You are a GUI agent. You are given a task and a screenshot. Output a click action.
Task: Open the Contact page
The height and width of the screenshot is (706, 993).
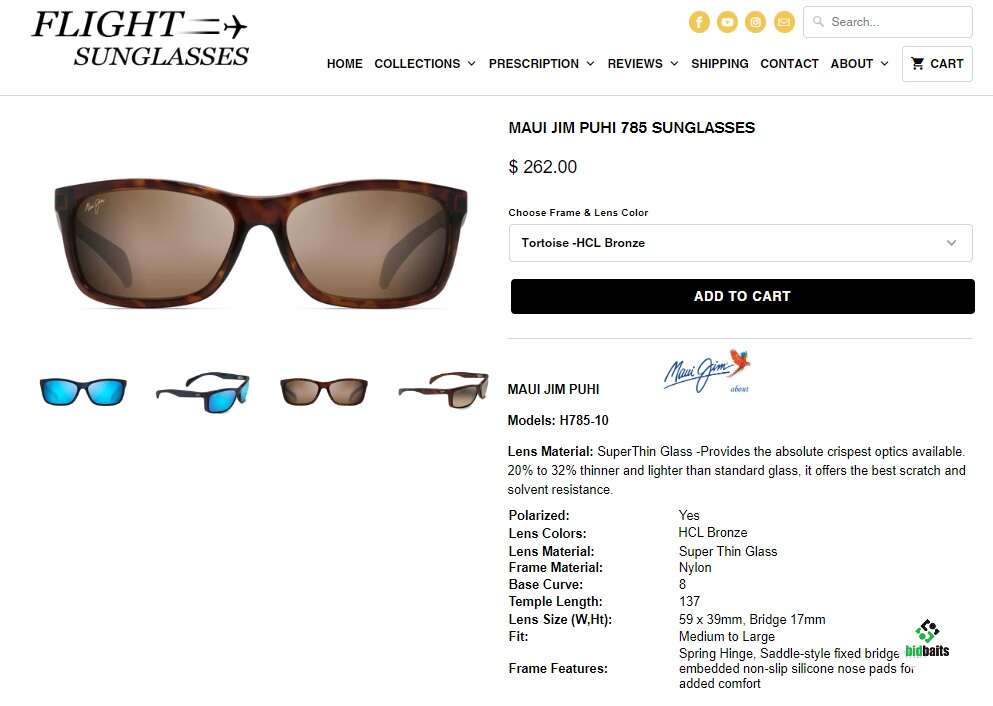coord(789,64)
